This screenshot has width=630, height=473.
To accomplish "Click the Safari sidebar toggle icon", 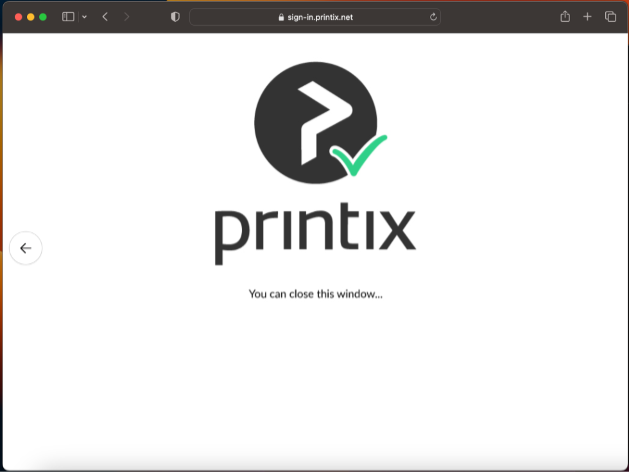I will [x=68, y=17].
